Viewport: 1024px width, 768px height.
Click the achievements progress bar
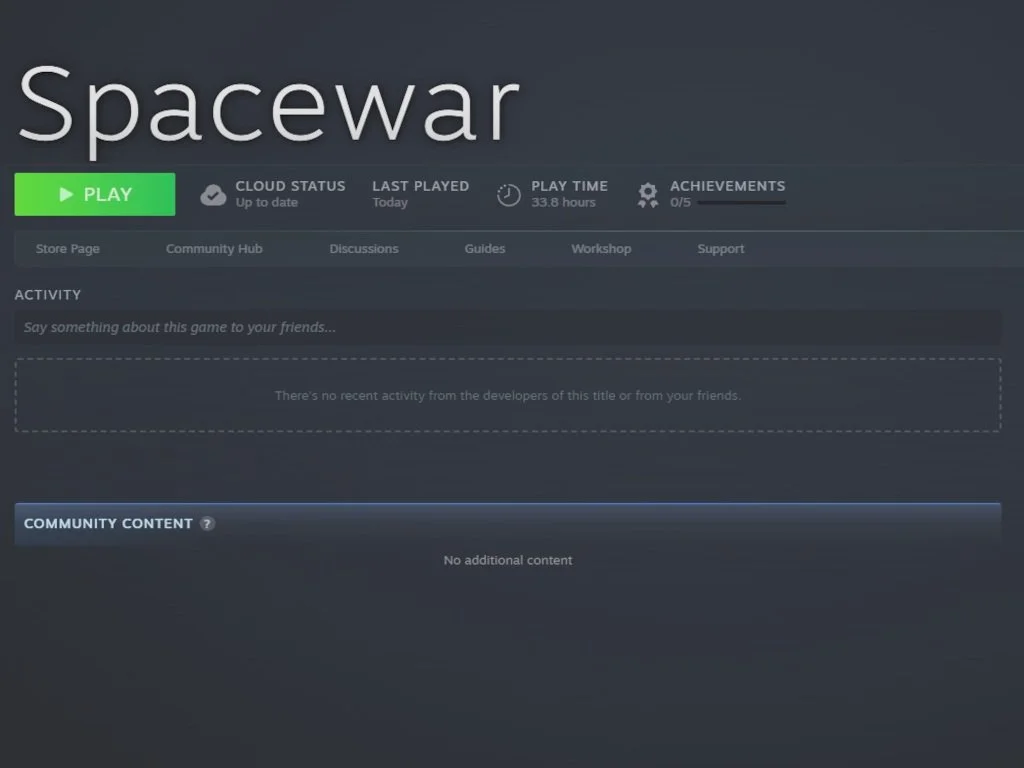[x=741, y=202]
